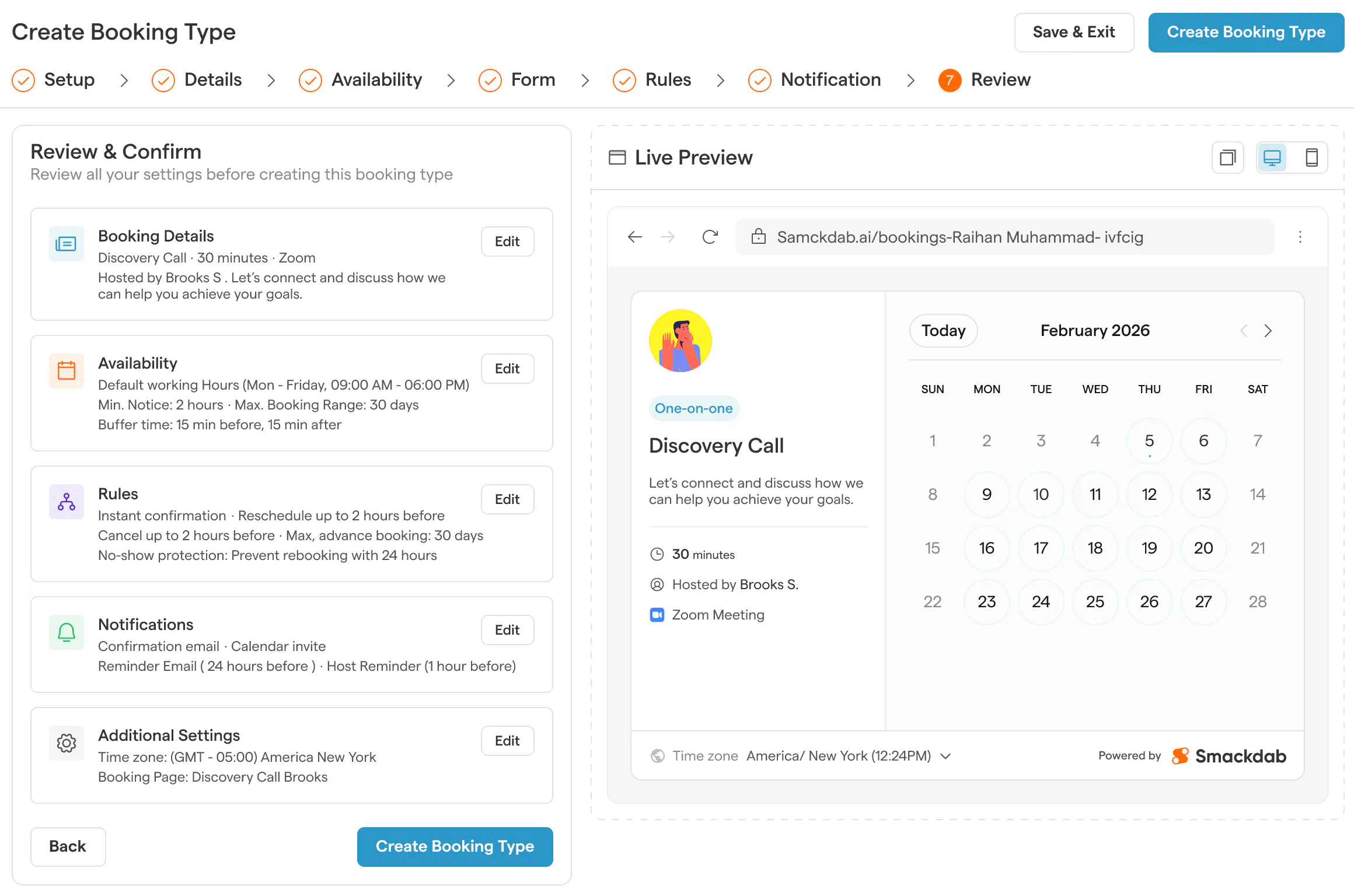Screen dimensions: 1354x896
Task: Expand the time zone dropdown
Action: click(946, 756)
